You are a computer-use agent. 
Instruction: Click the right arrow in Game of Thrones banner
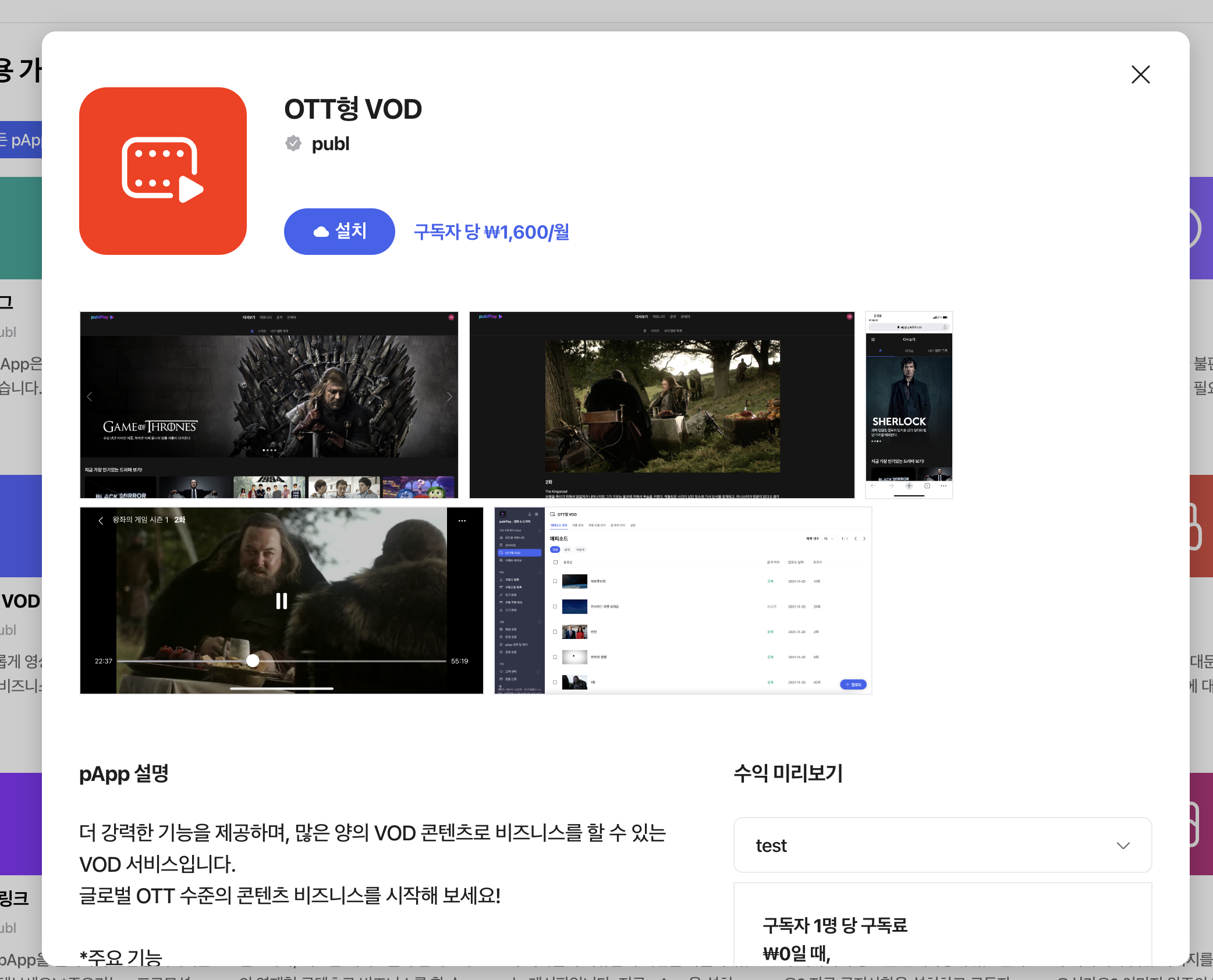(x=449, y=397)
